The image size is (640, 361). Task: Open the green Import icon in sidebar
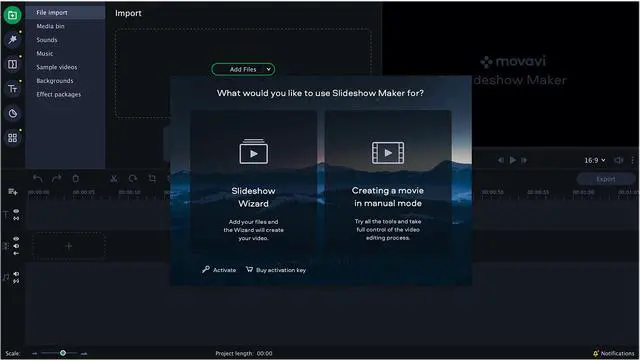tap(13, 15)
